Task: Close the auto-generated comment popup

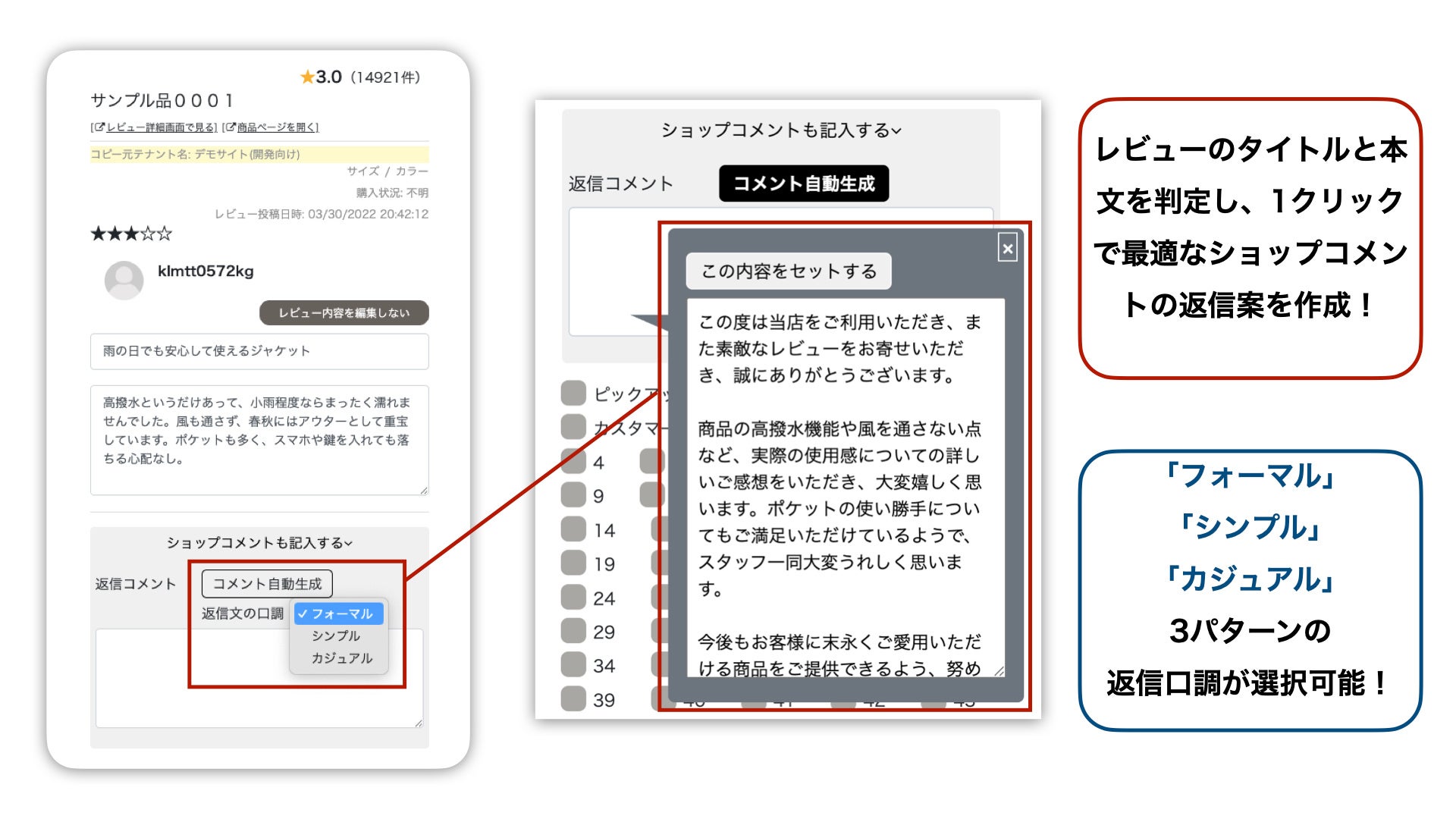Action: (x=1007, y=248)
